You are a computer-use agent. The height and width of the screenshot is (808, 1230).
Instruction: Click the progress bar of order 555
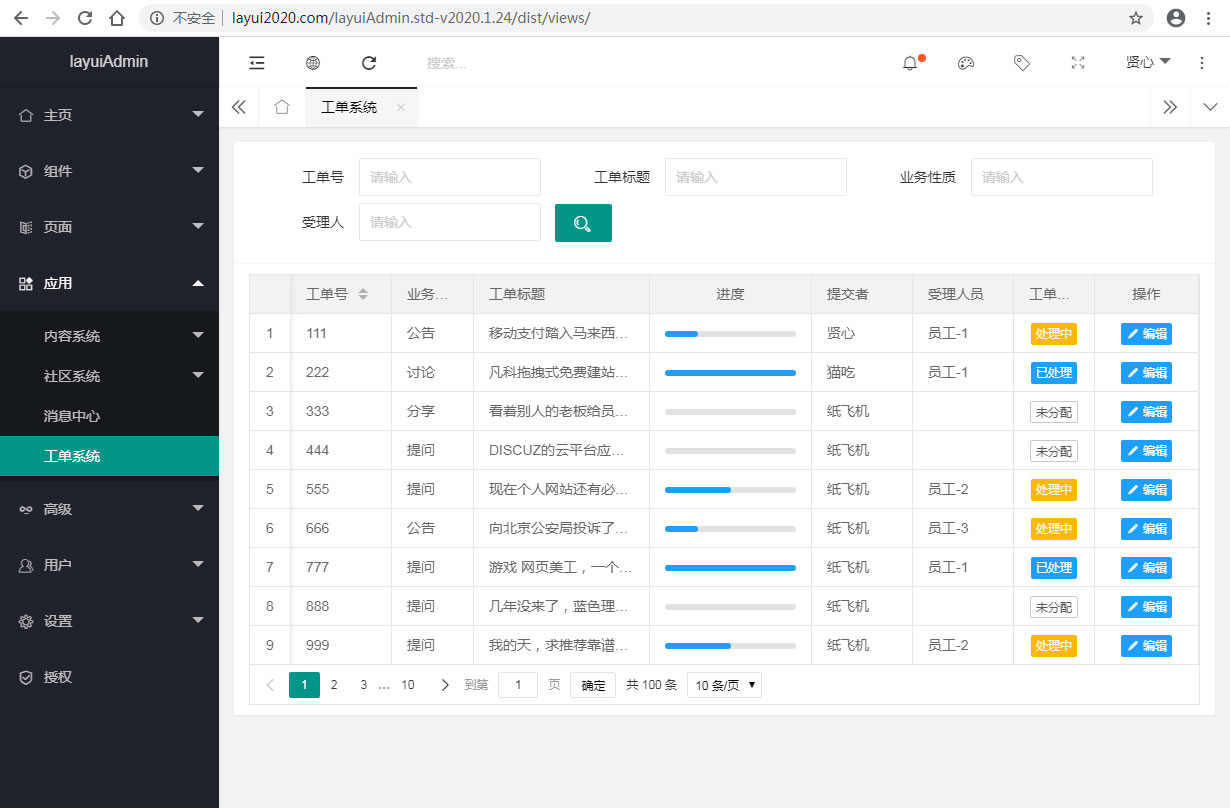click(730, 490)
